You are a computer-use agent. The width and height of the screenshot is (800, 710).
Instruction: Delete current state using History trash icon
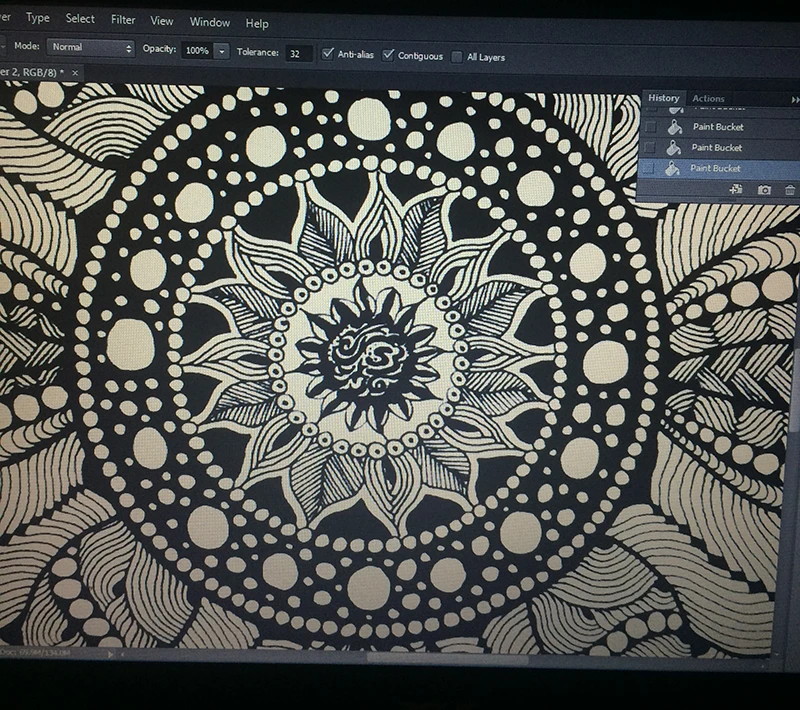[790, 190]
